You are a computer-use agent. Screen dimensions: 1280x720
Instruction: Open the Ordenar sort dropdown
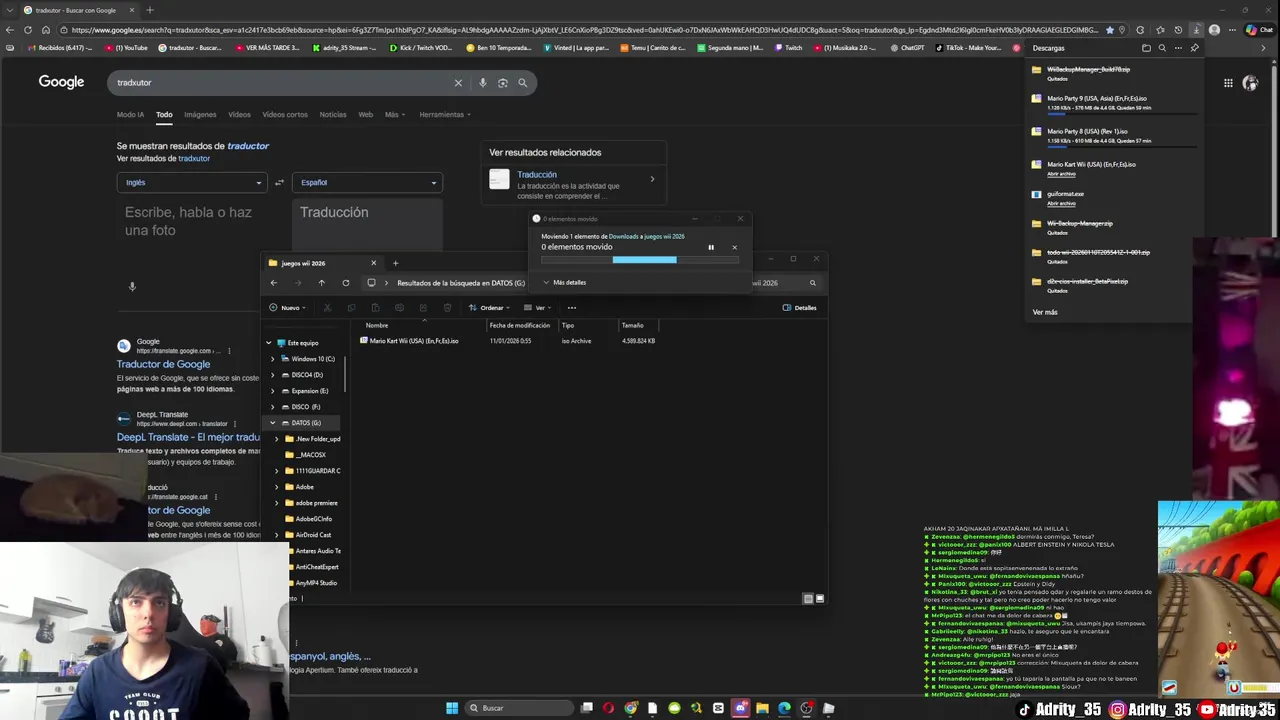pyautogui.click(x=488, y=308)
